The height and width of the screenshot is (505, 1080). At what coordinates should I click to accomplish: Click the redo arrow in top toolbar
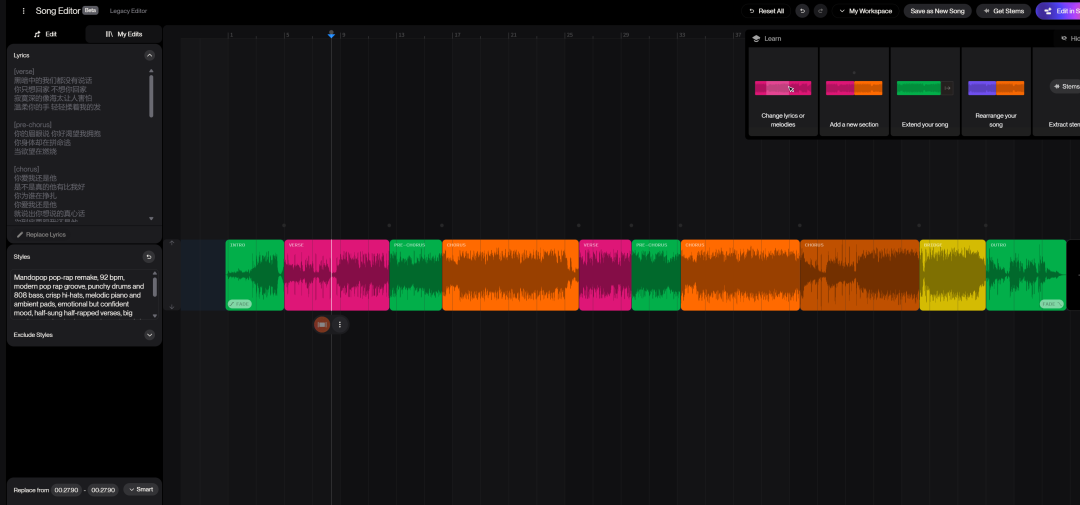click(821, 11)
